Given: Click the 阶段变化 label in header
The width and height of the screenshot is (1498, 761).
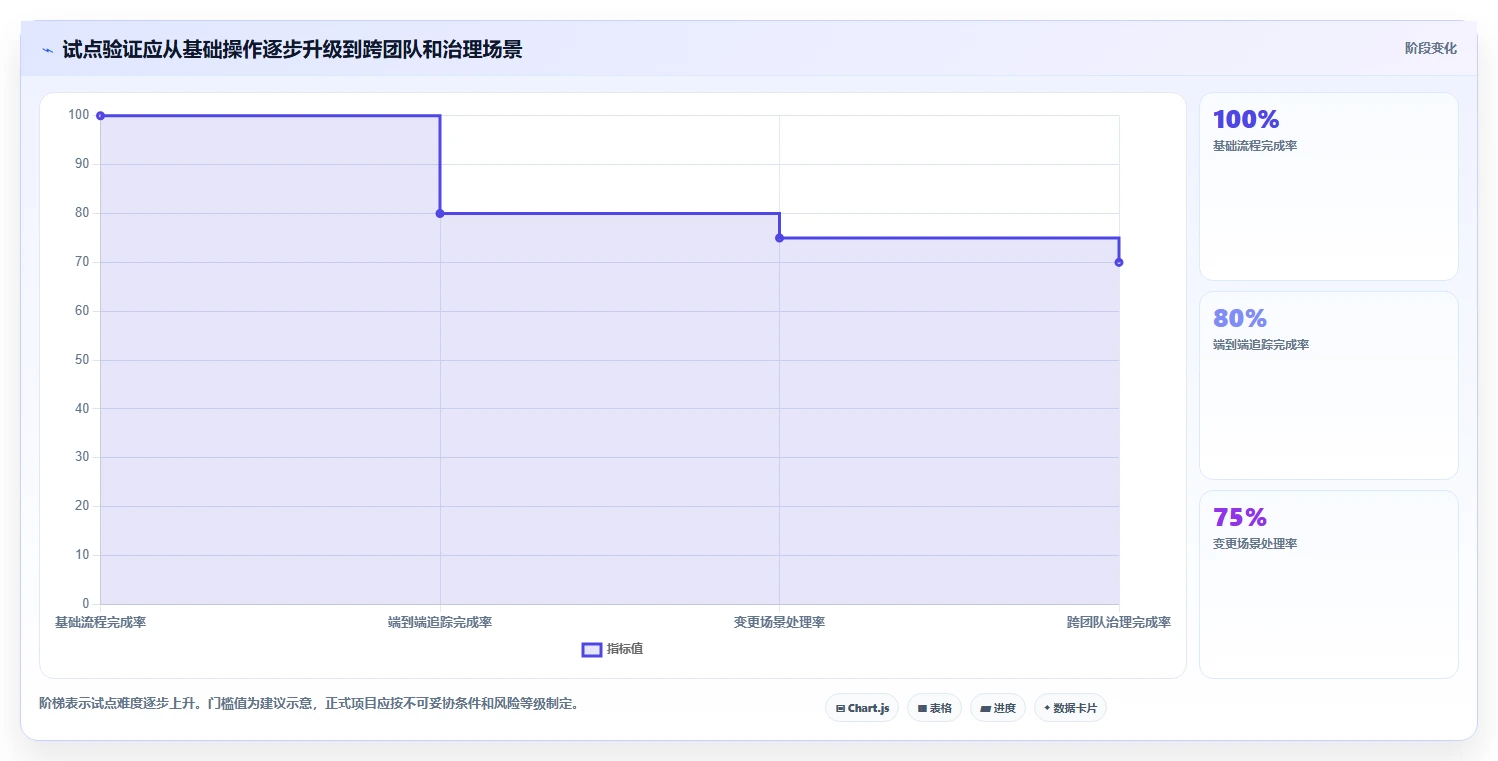Looking at the screenshot, I should point(1430,48).
